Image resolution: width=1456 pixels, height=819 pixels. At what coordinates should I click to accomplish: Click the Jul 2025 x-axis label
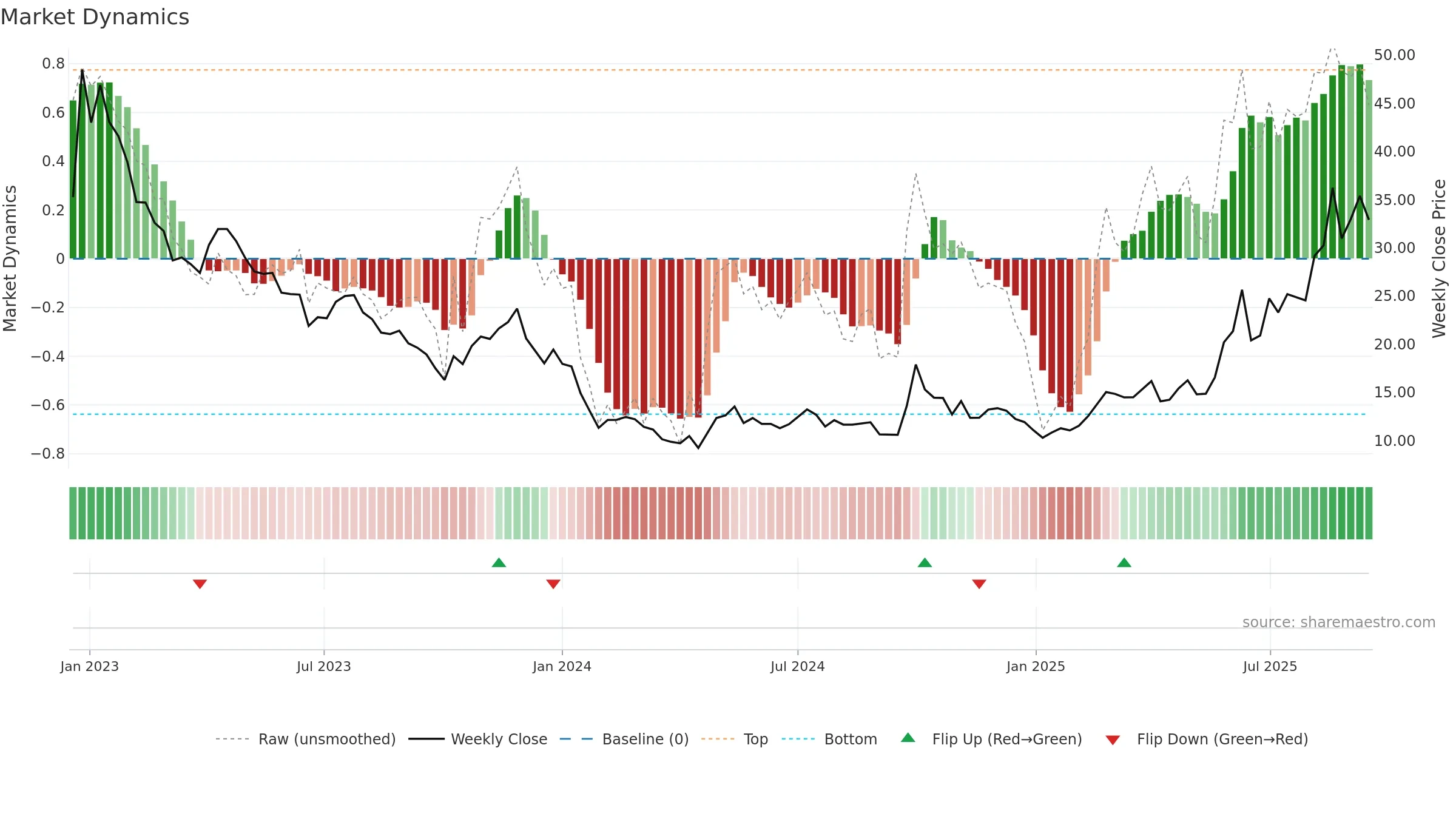[x=1270, y=666]
